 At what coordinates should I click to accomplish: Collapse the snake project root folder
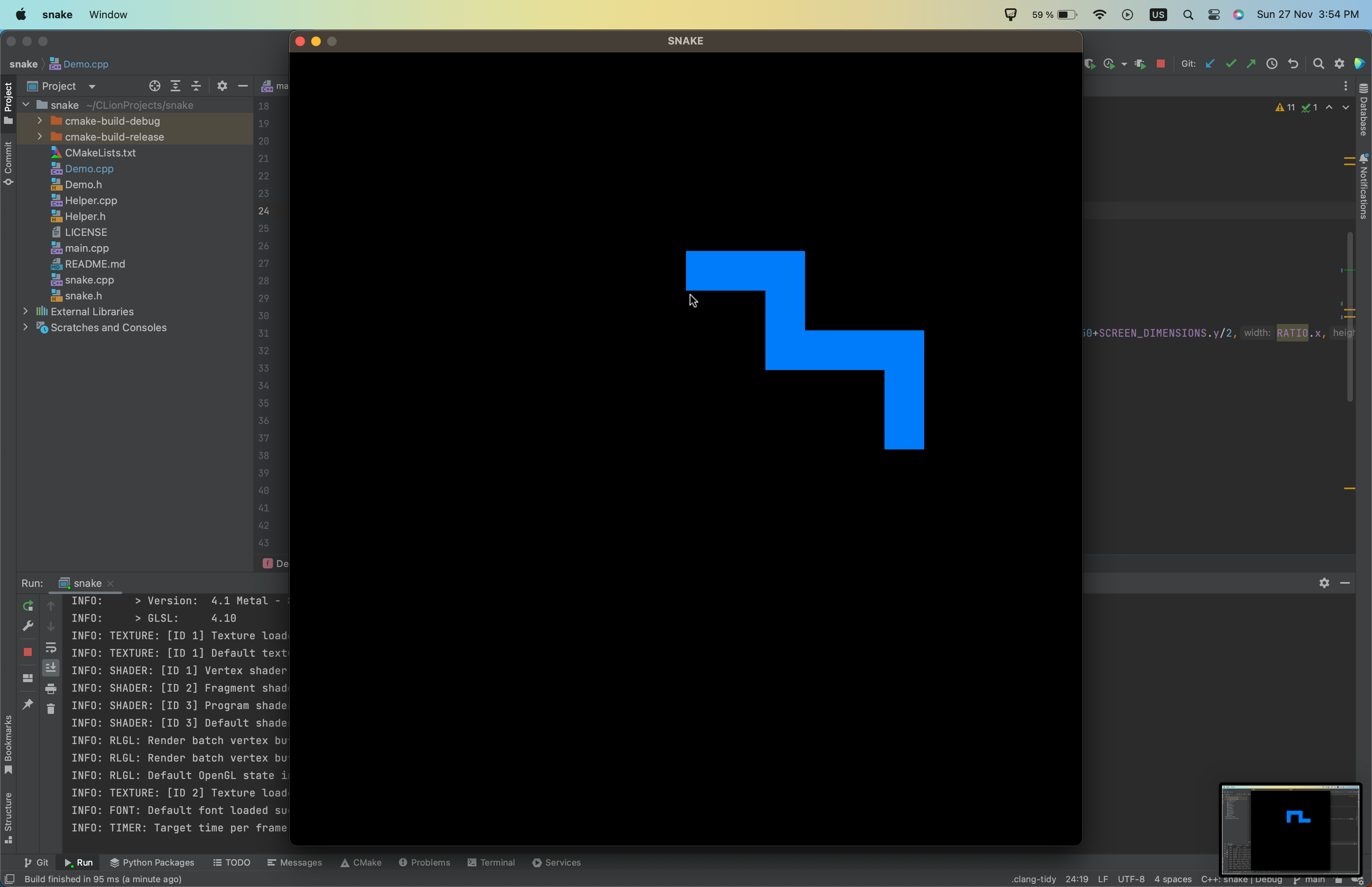(x=25, y=105)
